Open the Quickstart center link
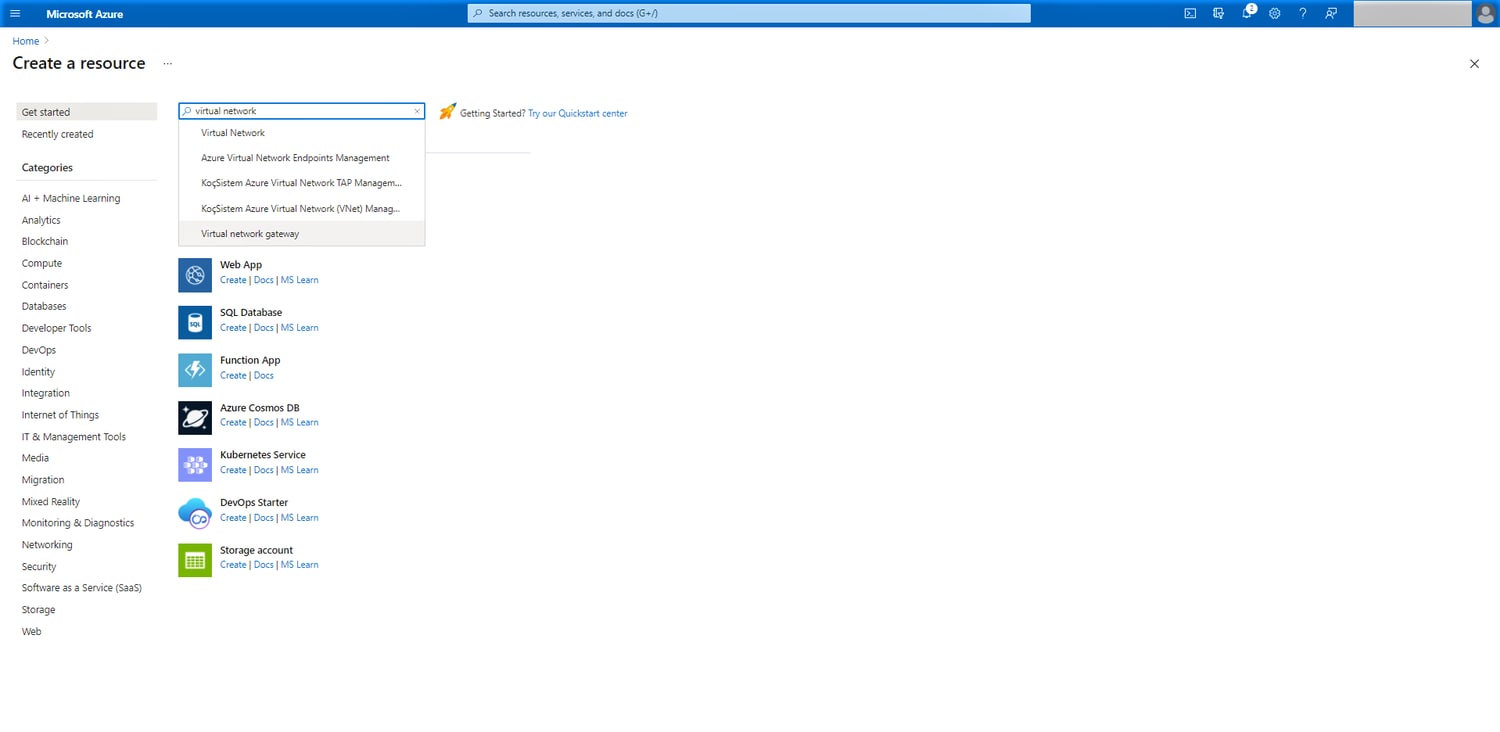Image resolution: width=1500 pixels, height=732 pixels. pos(578,113)
